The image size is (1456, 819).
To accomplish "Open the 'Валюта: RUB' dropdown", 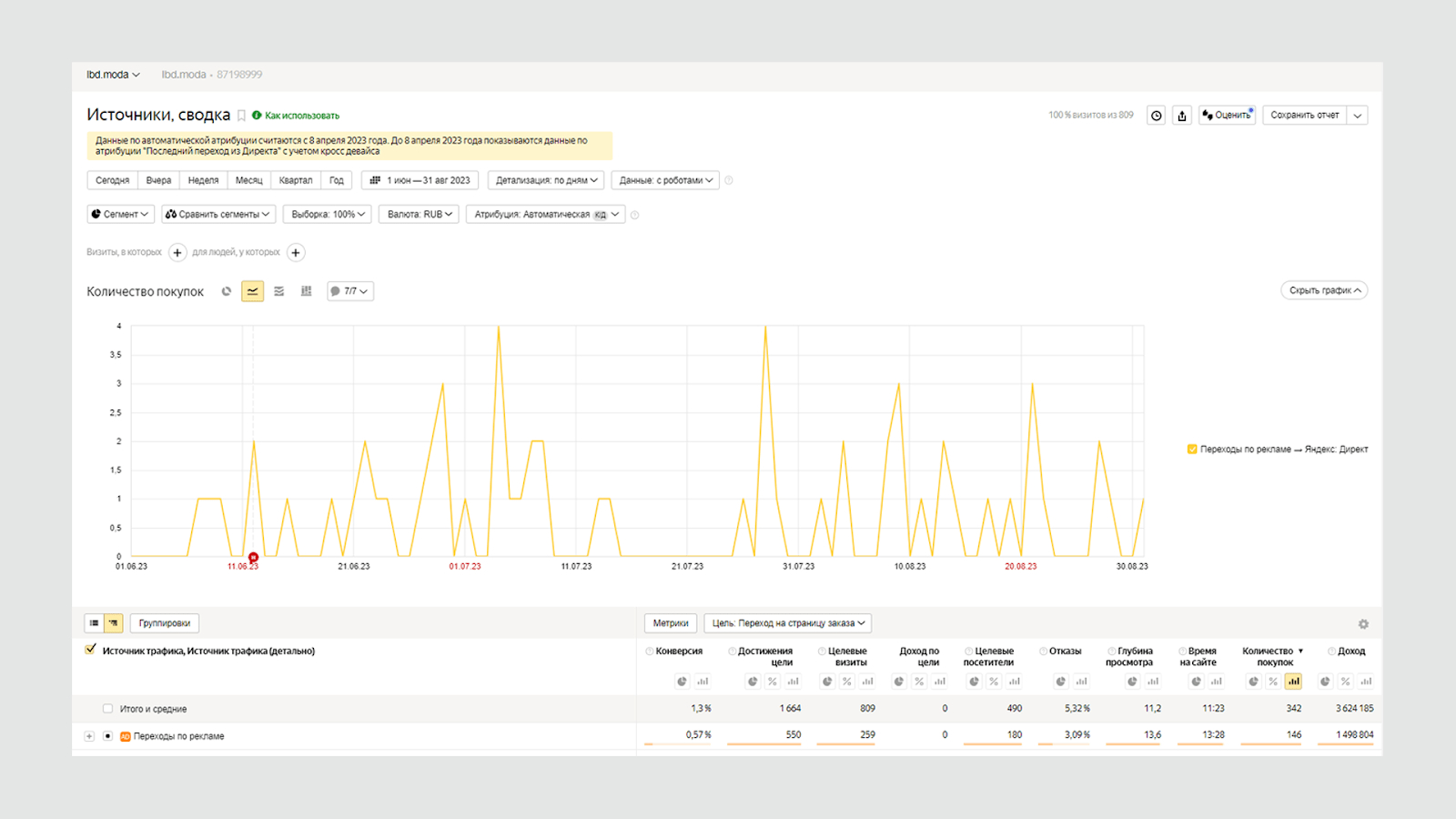I will [420, 215].
